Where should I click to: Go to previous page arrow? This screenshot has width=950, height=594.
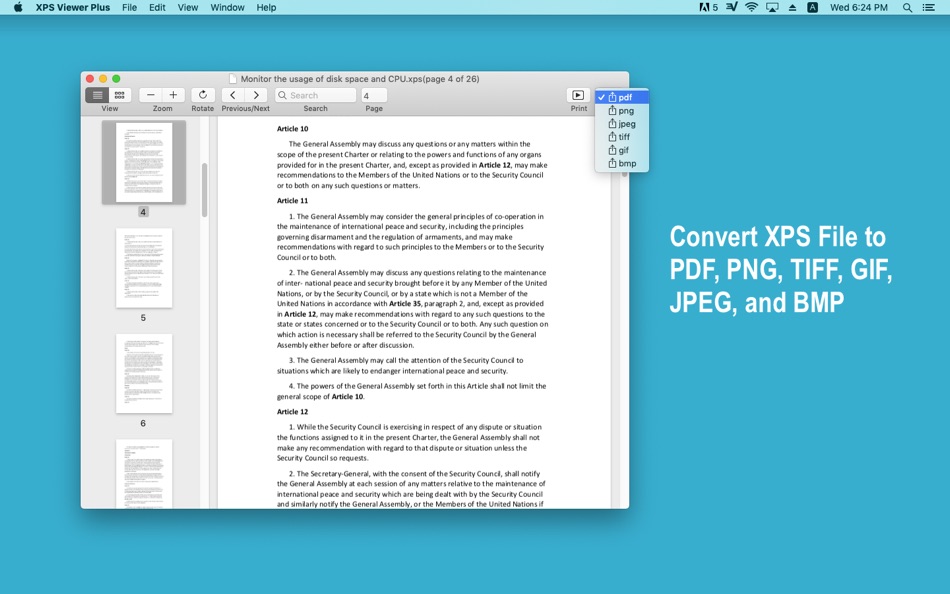(x=233, y=95)
